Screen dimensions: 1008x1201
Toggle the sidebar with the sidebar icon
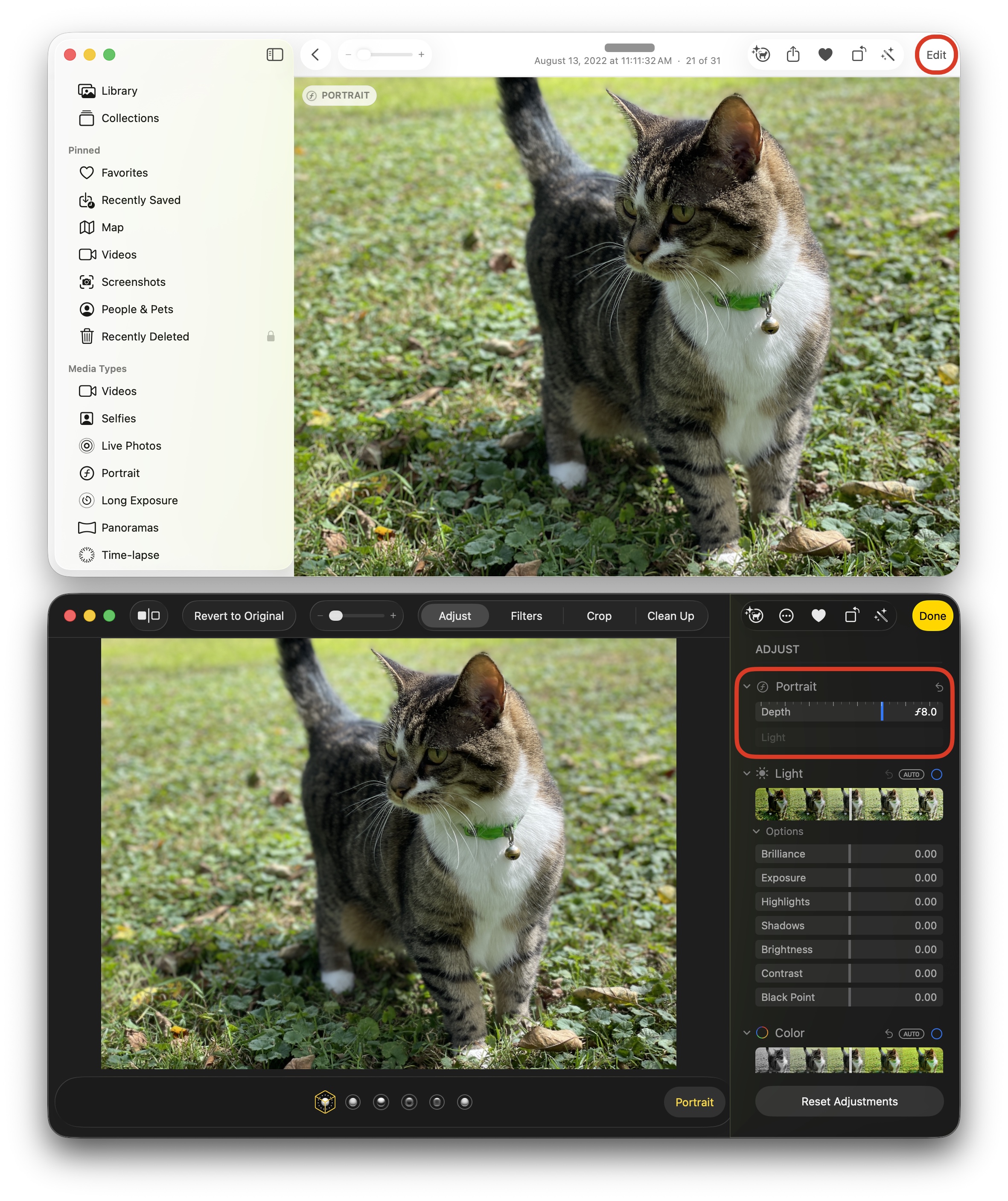coord(274,55)
